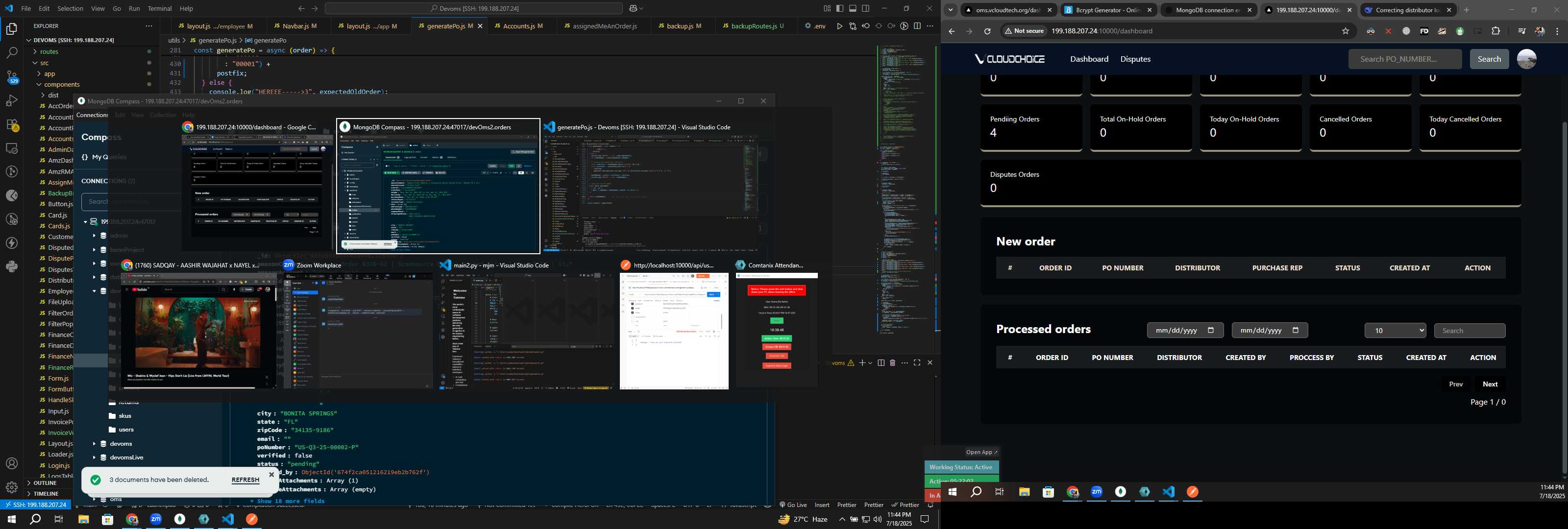Open the Remote Explorer icon in VS Code
This screenshot has height=529, width=1568.
click(x=12, y=148)
